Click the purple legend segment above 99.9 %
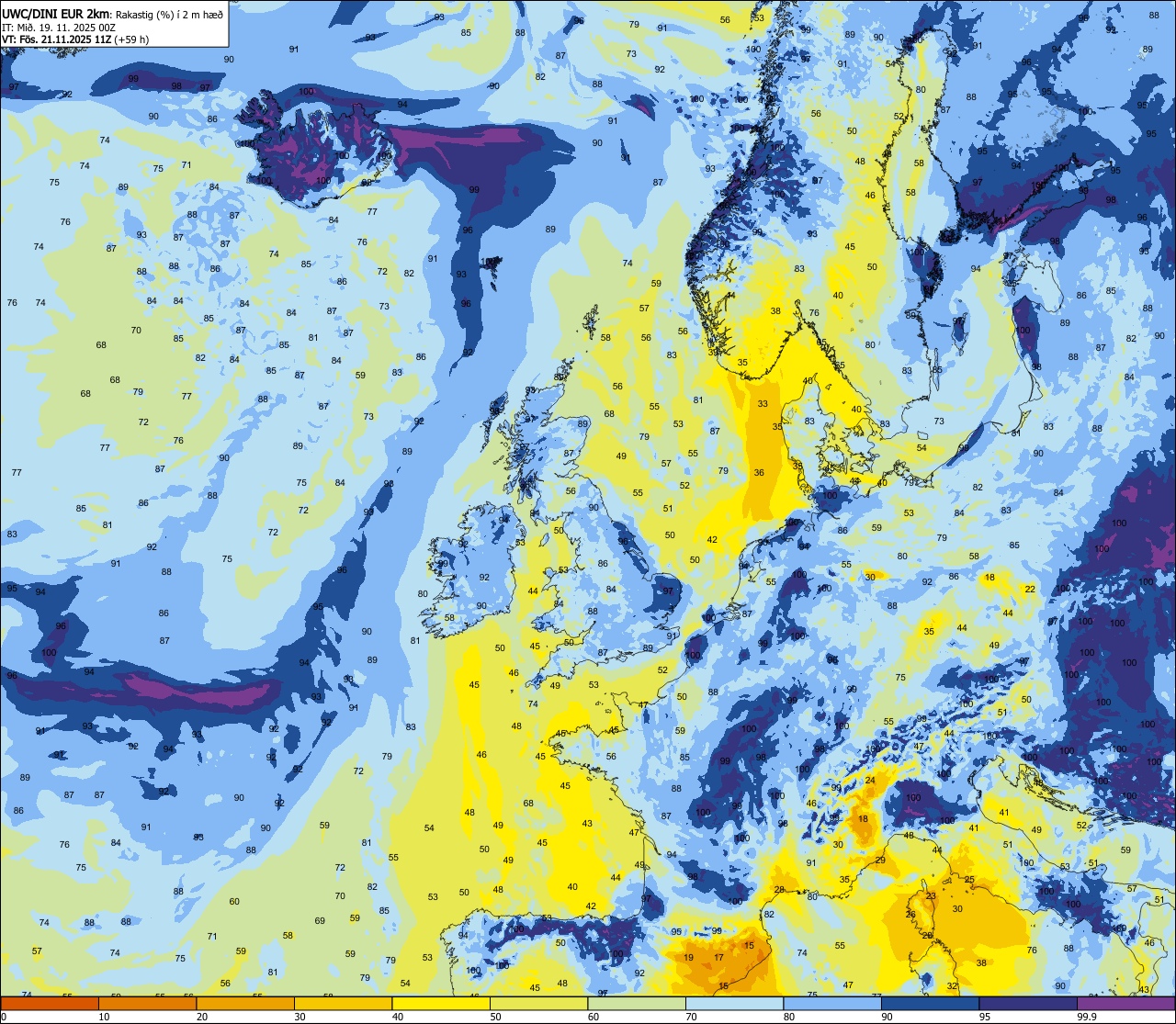The height and width of the screenshot is (1024, 1176). tap(1125, 1004)
